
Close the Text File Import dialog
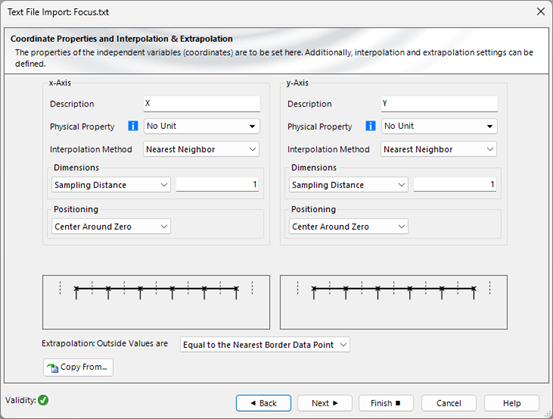click(541, 12)
